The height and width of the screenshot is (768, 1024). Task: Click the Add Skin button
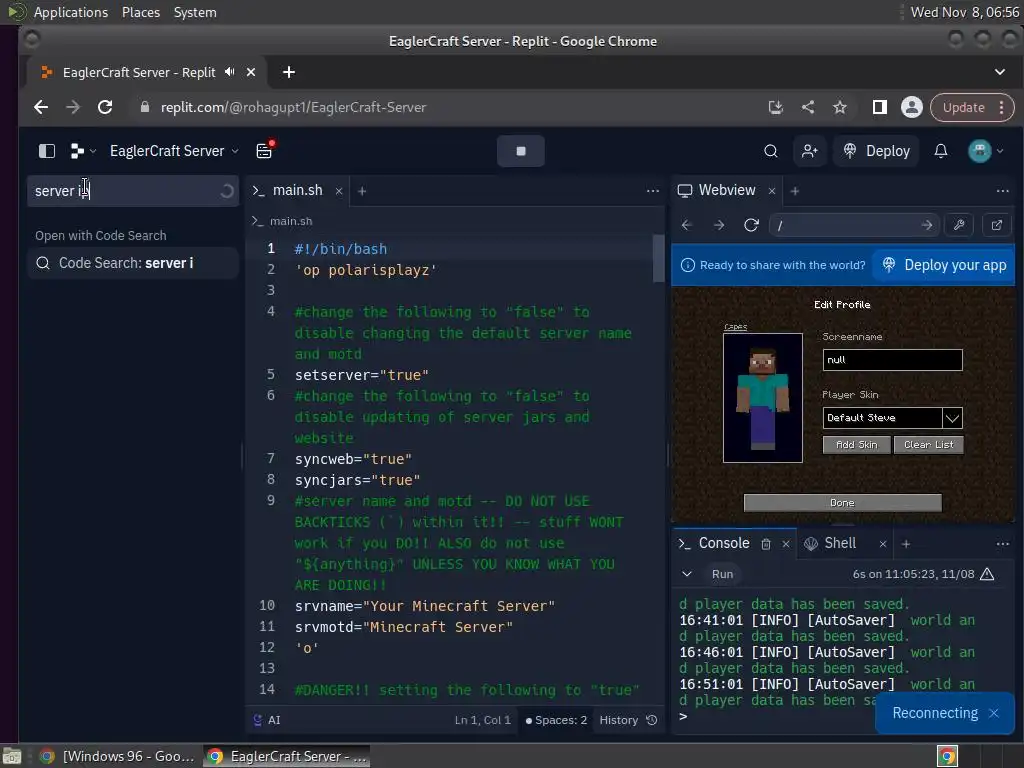[x=856, y=445]
